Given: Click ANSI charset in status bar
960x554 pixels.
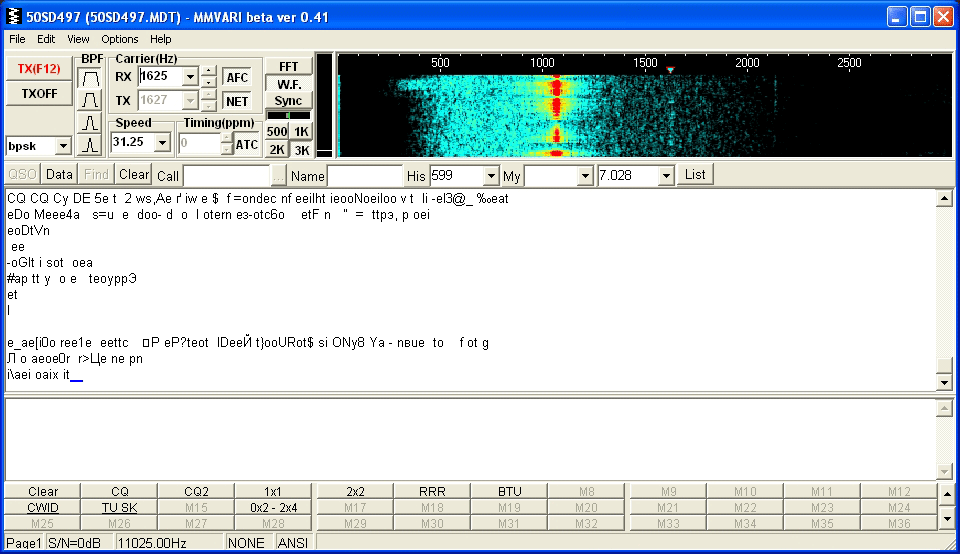Looking at the screenshot, I should coord(293,543).
